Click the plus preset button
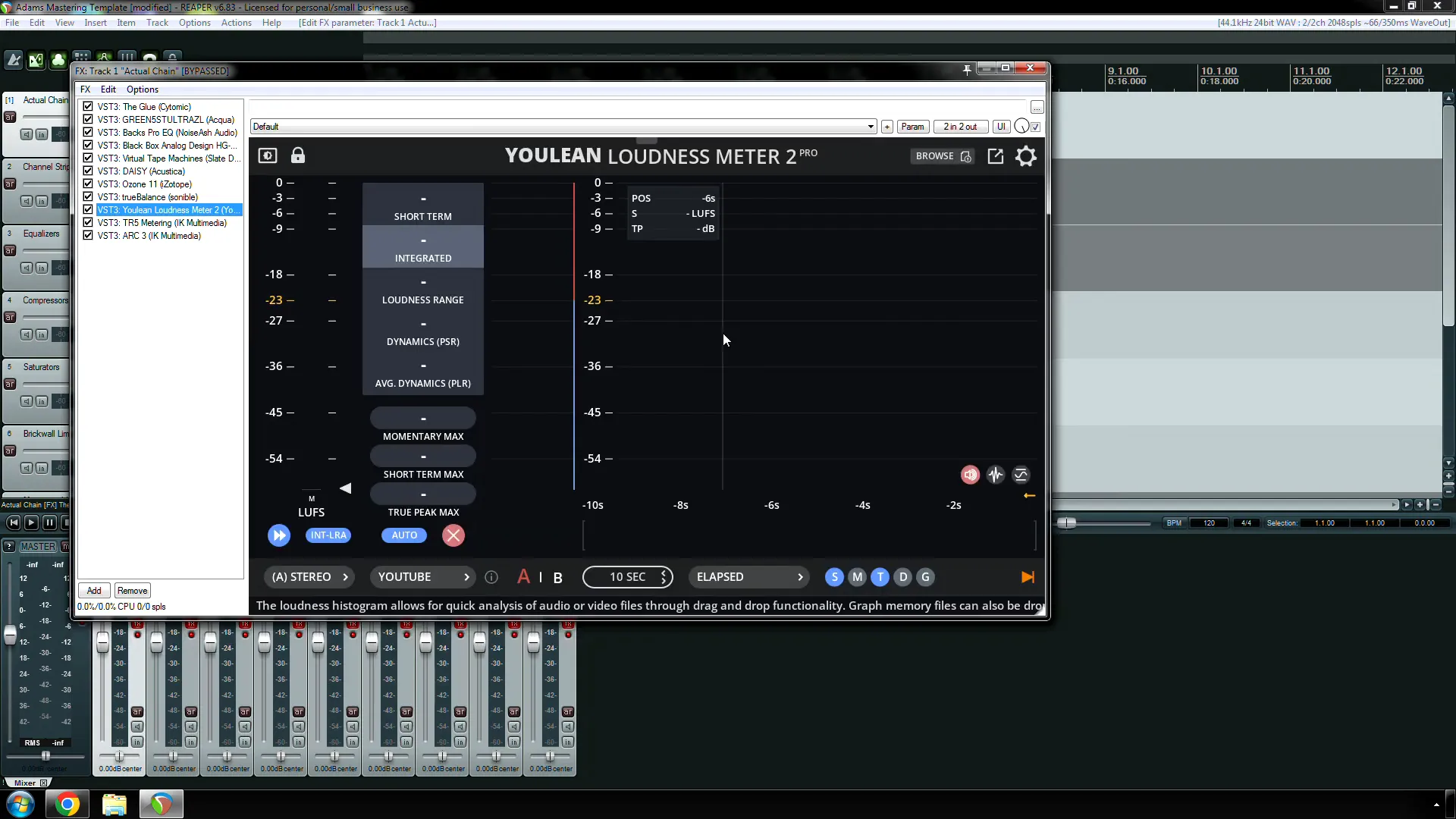 886,127
